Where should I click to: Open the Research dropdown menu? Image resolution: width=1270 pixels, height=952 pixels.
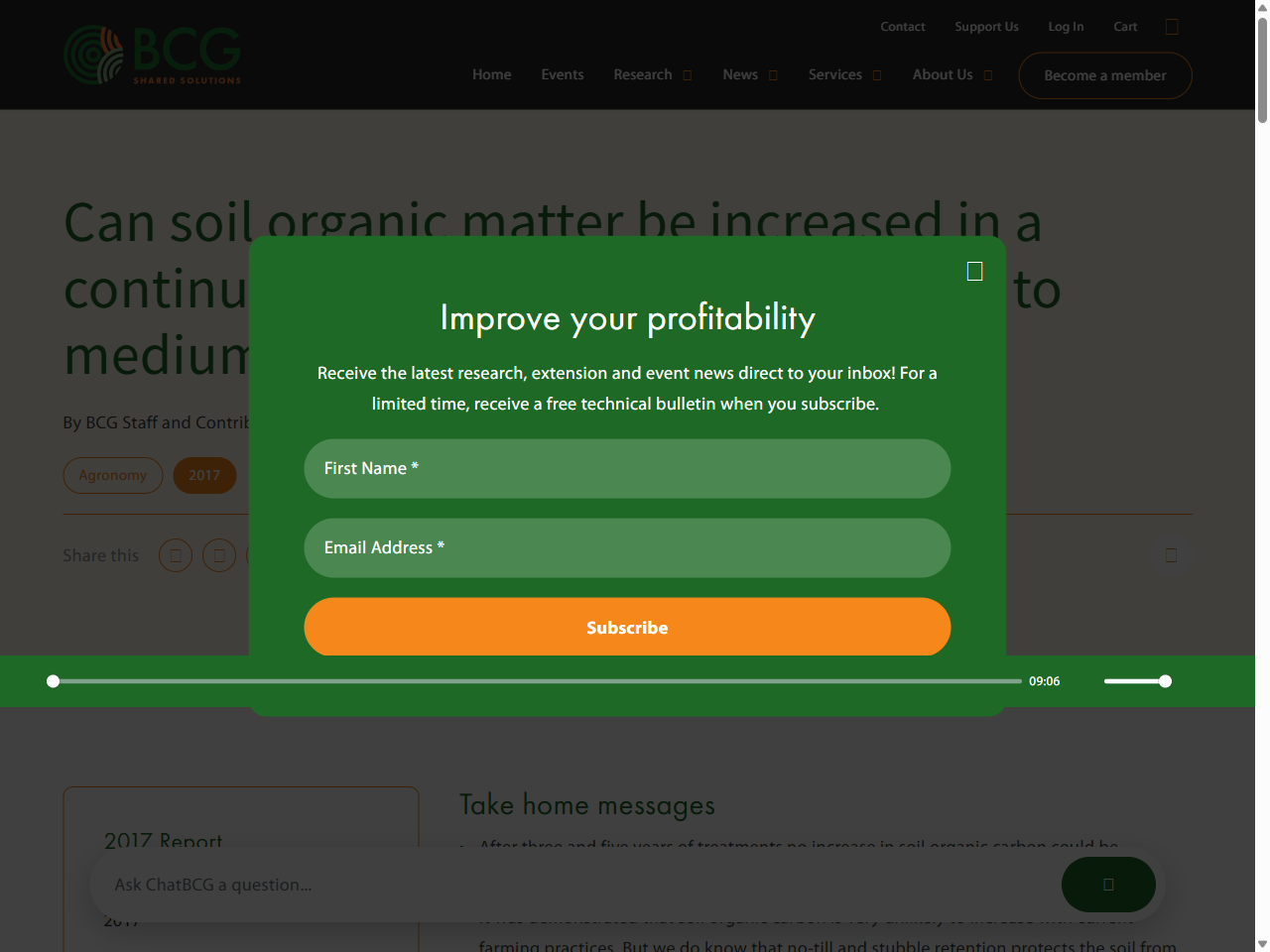coord(652,74)
